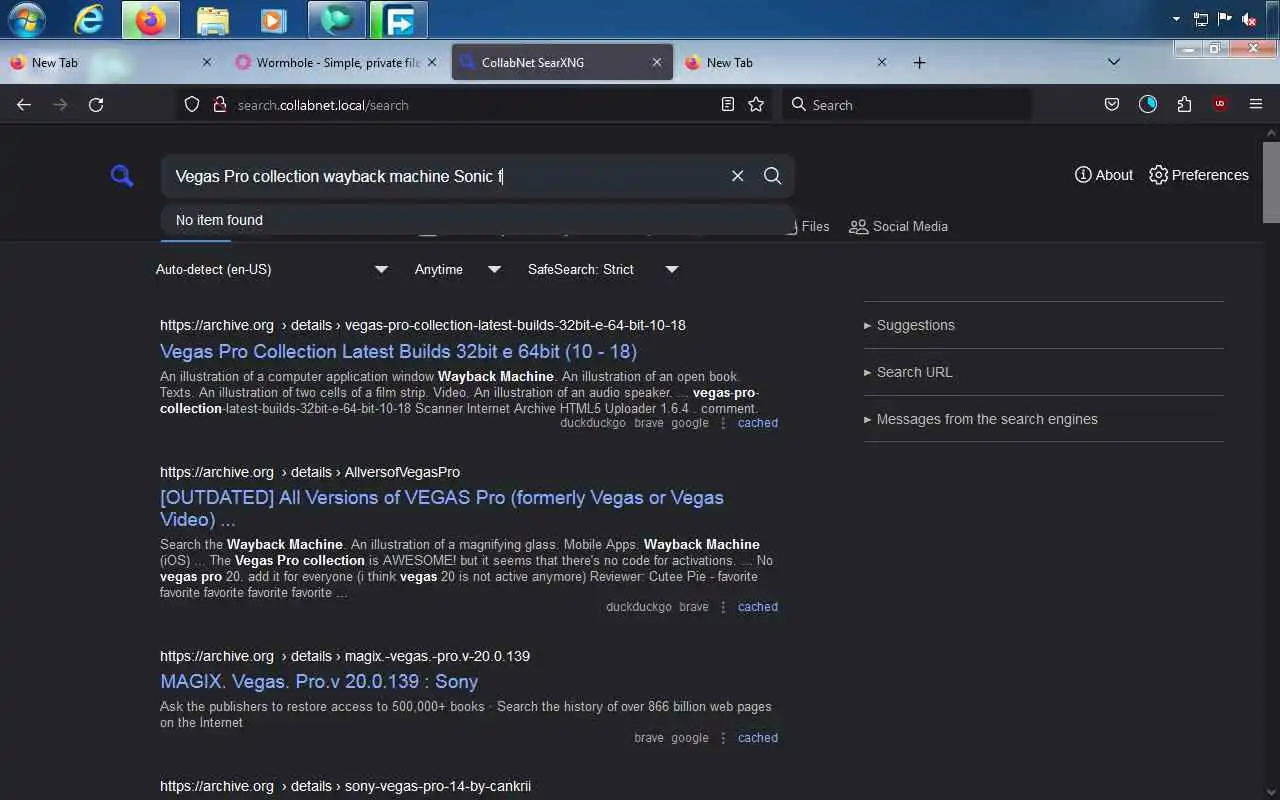This screenshot has height=800, width=1280.
Task: Open the Firefox account circle icon
Action: click(x=1148, y=104)
